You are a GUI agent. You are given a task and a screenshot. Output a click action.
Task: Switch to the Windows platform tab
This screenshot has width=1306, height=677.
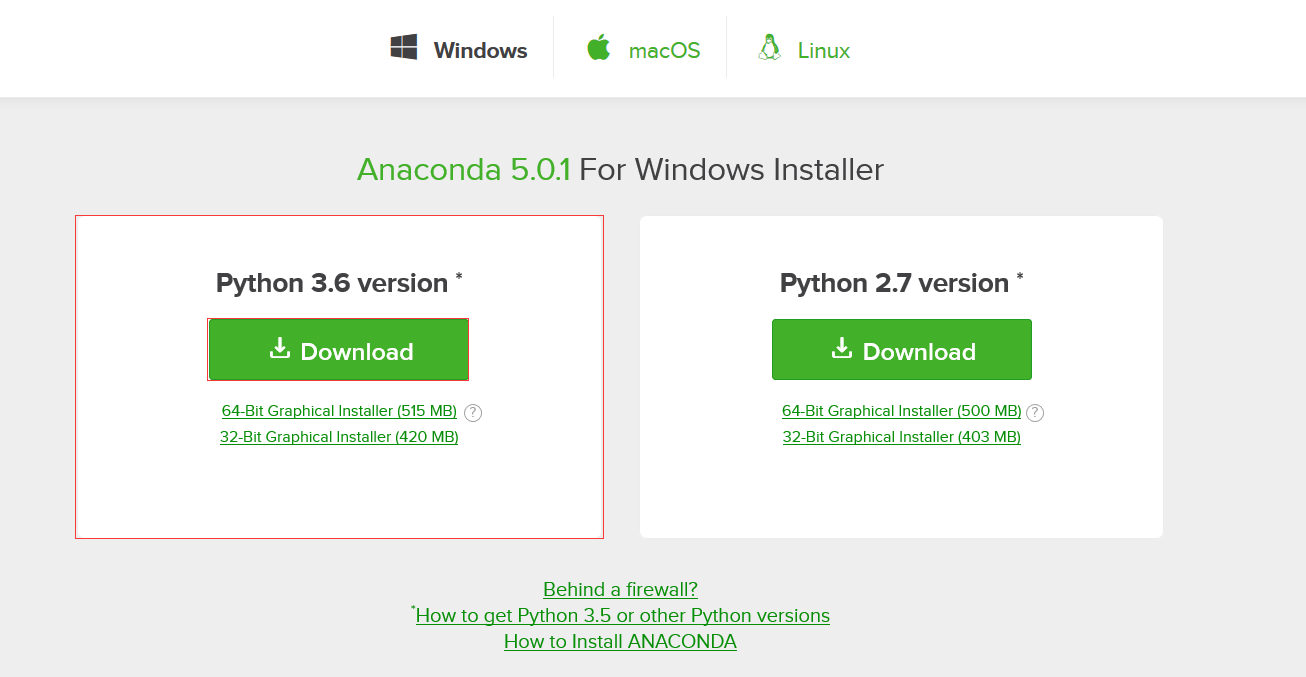click(x=458, y=49)
